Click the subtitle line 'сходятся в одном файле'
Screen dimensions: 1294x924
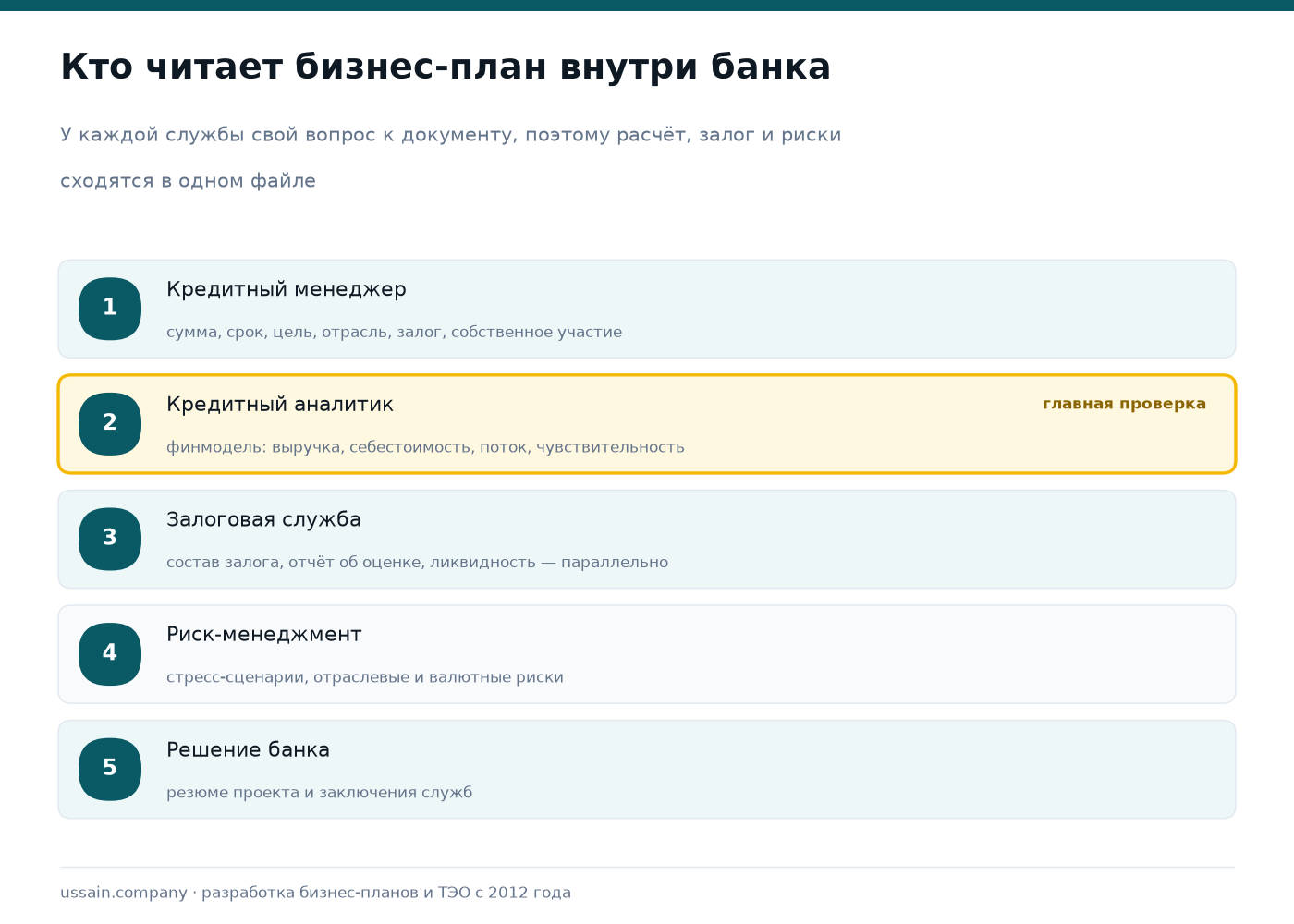pos(188,181)
